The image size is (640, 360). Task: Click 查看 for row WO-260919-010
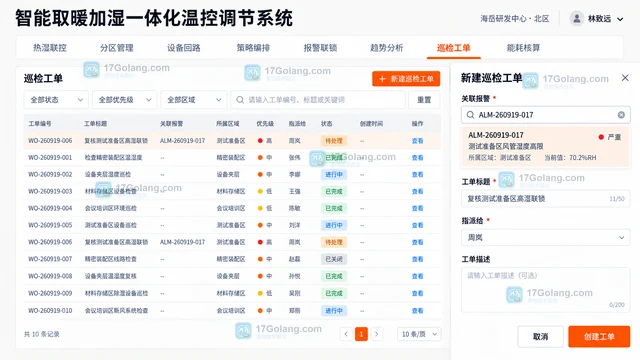coord(417,311)
